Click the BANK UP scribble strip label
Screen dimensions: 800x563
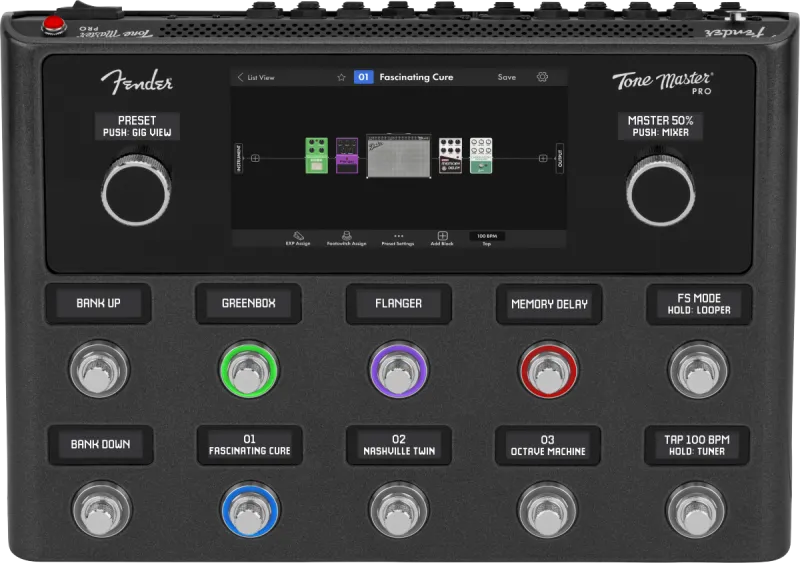coord(98,303)
